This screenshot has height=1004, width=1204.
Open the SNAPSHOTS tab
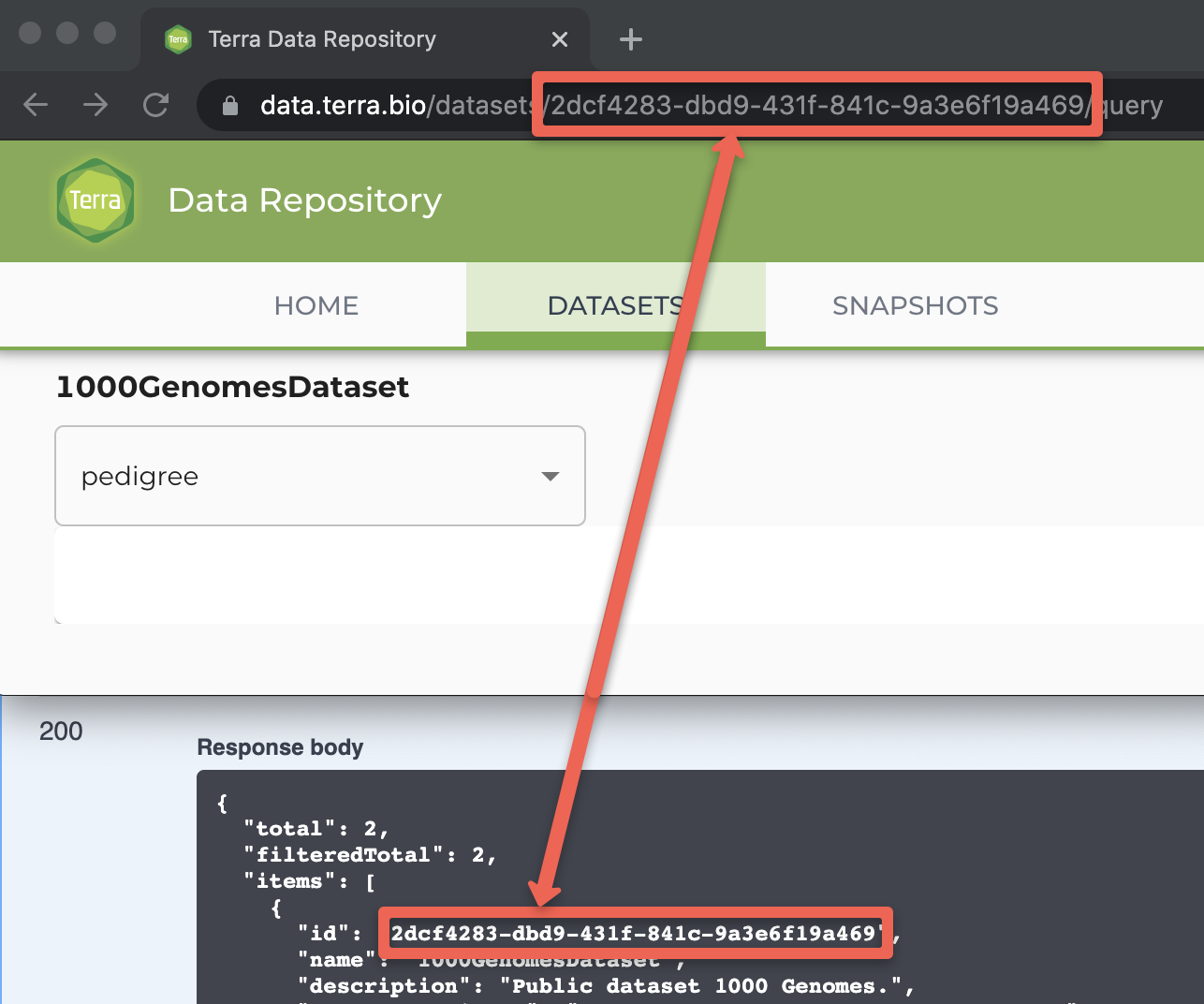(x=916, y=305)
